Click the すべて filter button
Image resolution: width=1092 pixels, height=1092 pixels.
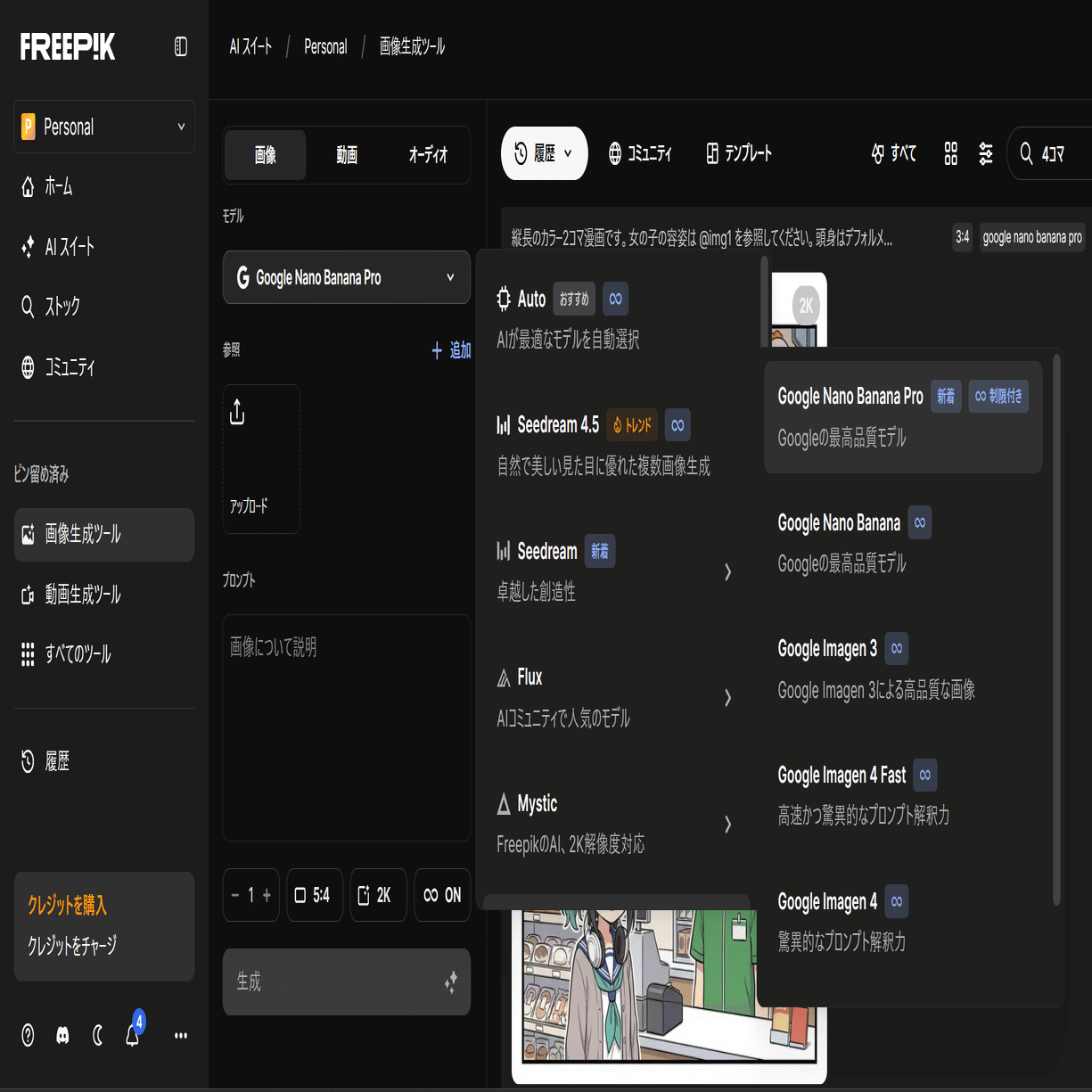click(x=893, y=153)
